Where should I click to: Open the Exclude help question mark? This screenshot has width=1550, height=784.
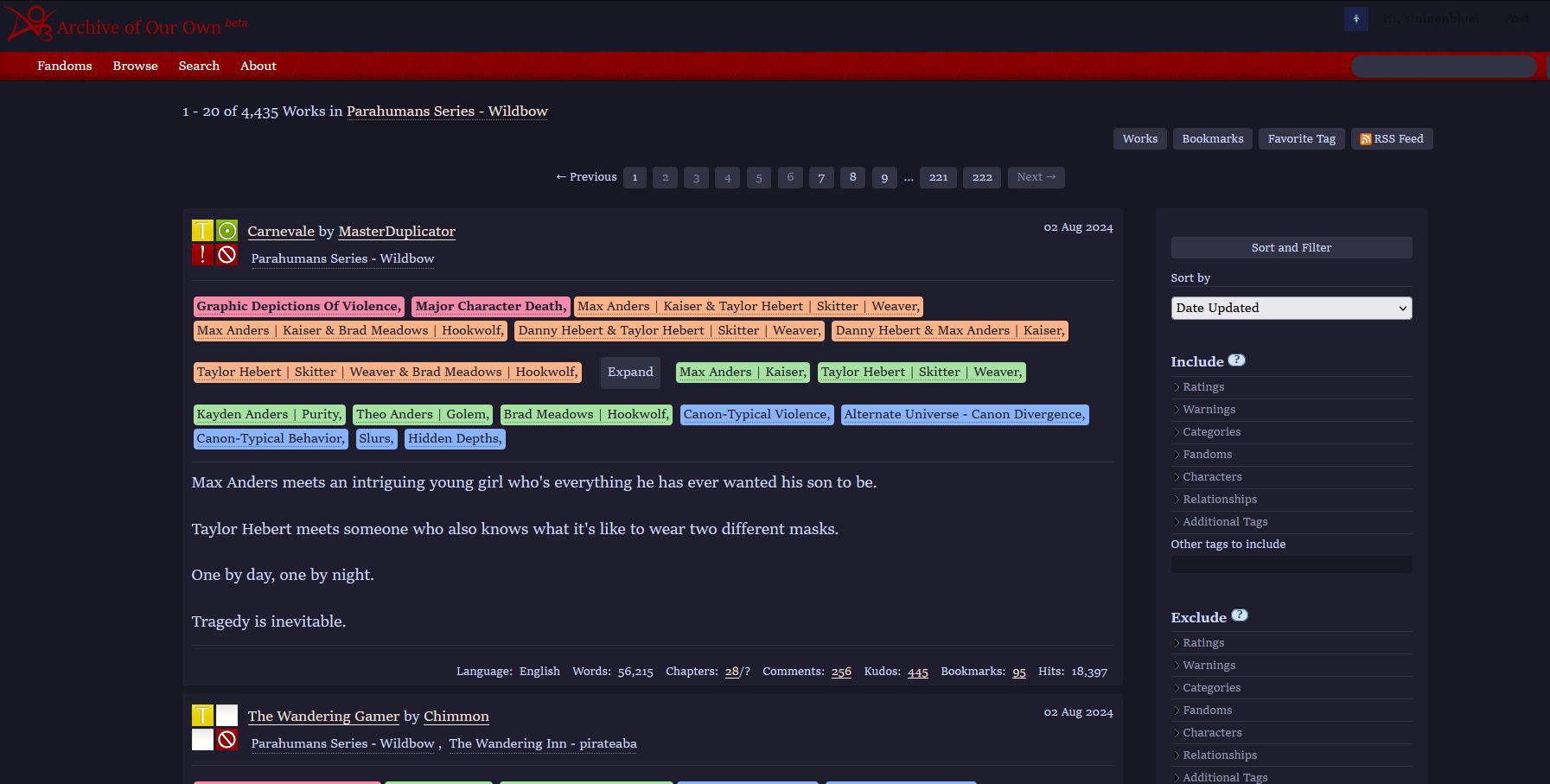1240,615
